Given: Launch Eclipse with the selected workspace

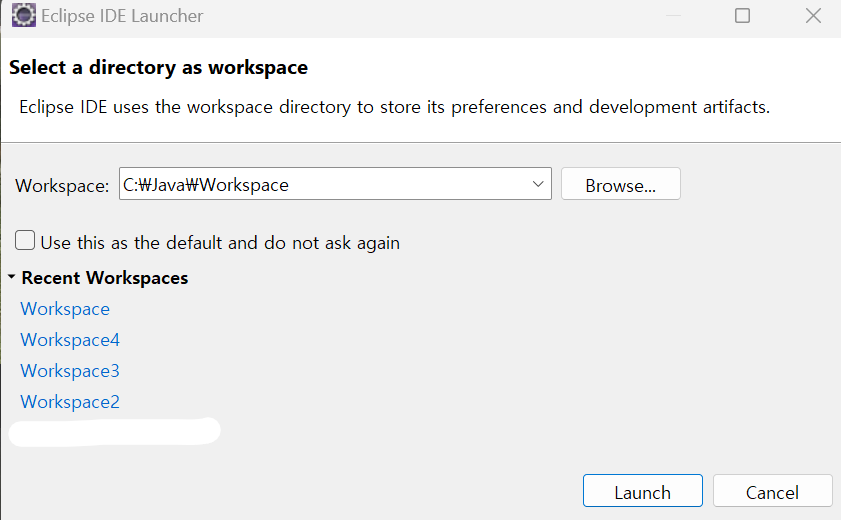Looking at the screenshot, I should tap(643, 491).
